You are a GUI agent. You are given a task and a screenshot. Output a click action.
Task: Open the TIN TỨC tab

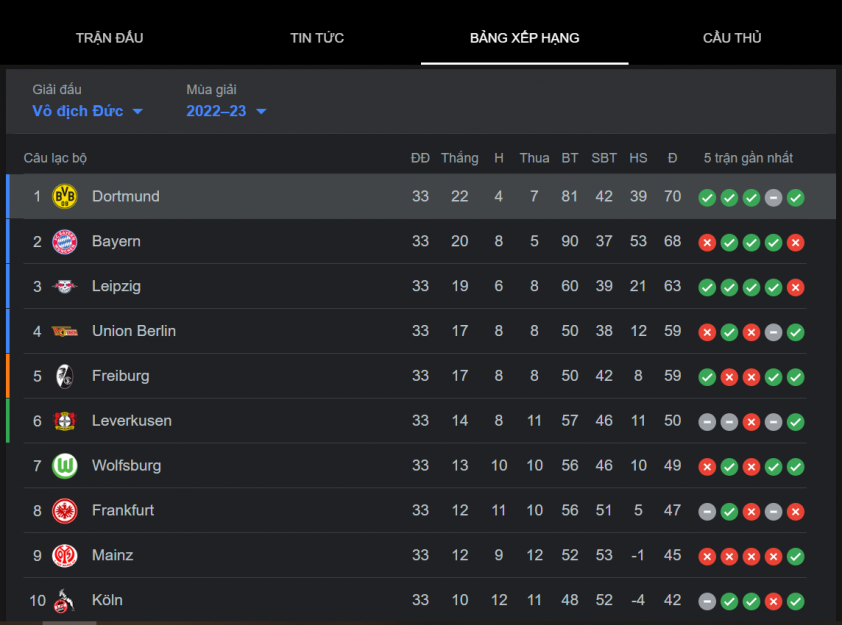click(x=317, y=38)
